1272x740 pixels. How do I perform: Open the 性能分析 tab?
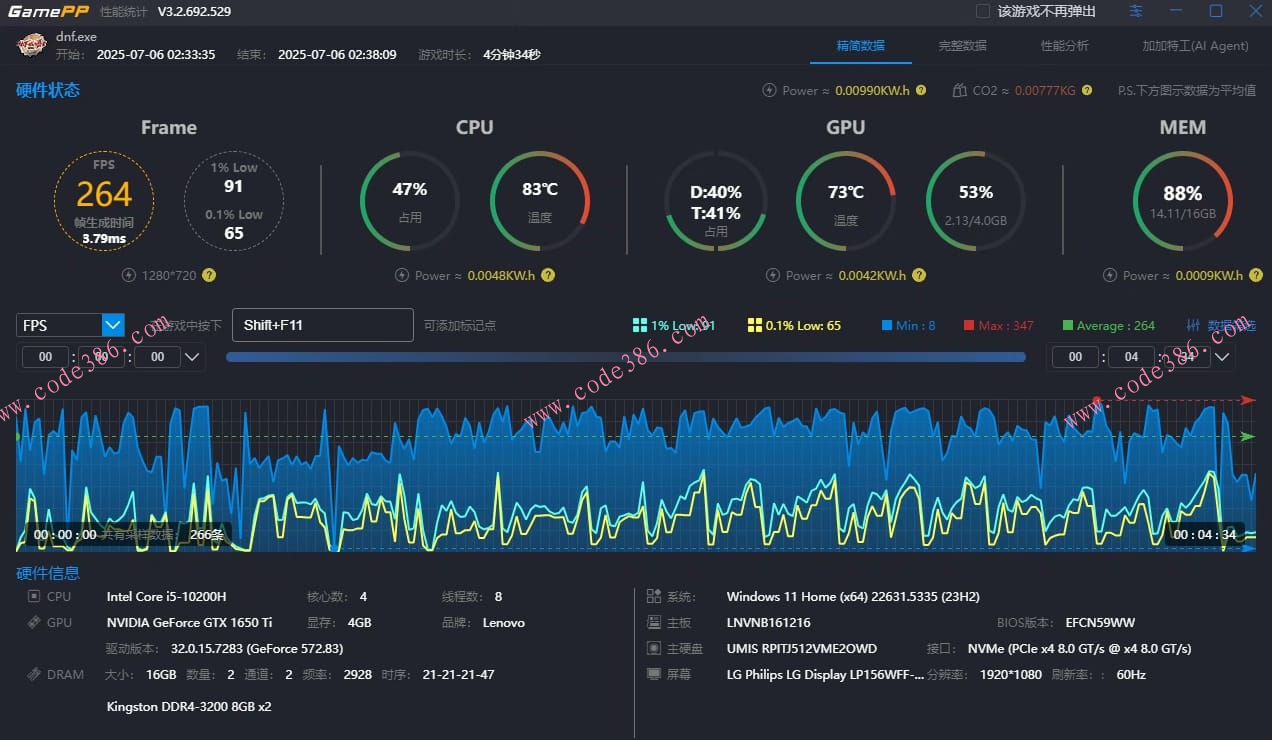click(x=1064, y=45)
